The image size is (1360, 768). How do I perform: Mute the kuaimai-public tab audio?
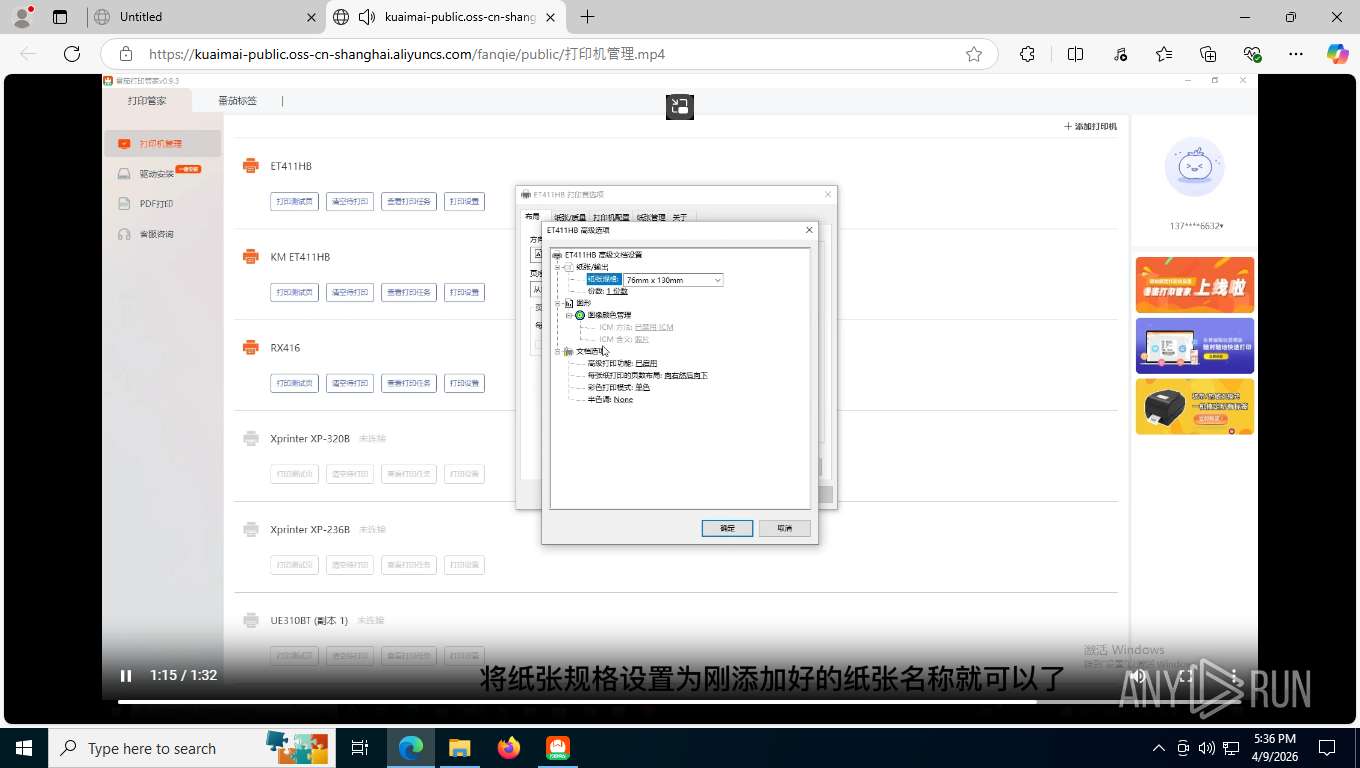(x=367, y=17)
